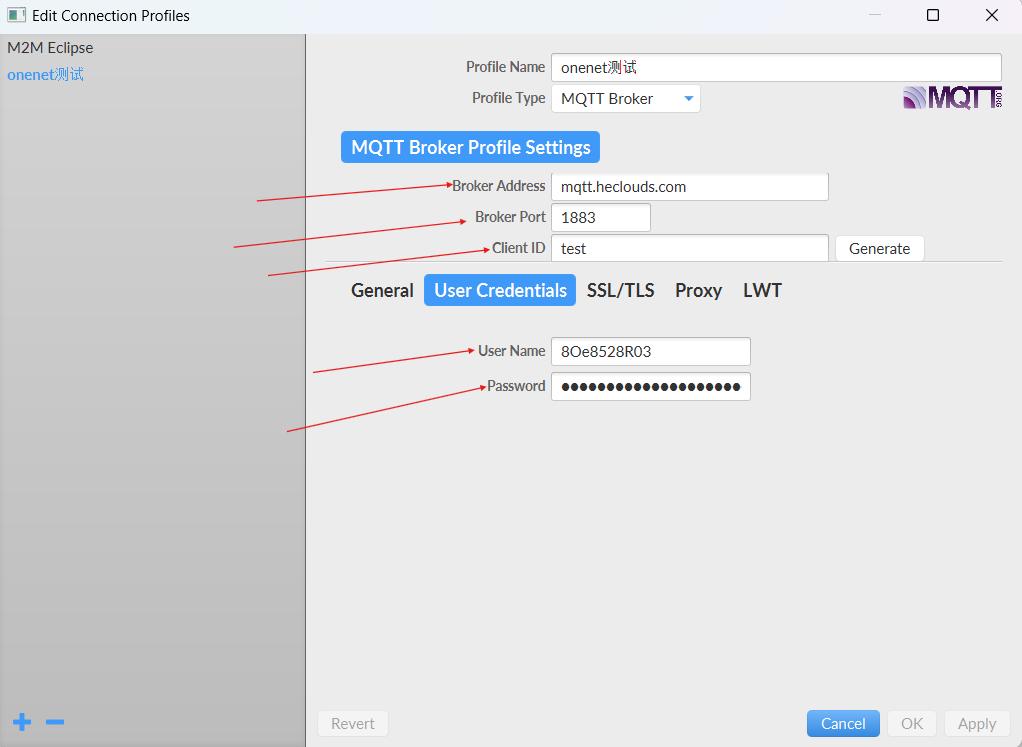
Task: Go to the Proxy tab
Action: (x=698, y=290)
